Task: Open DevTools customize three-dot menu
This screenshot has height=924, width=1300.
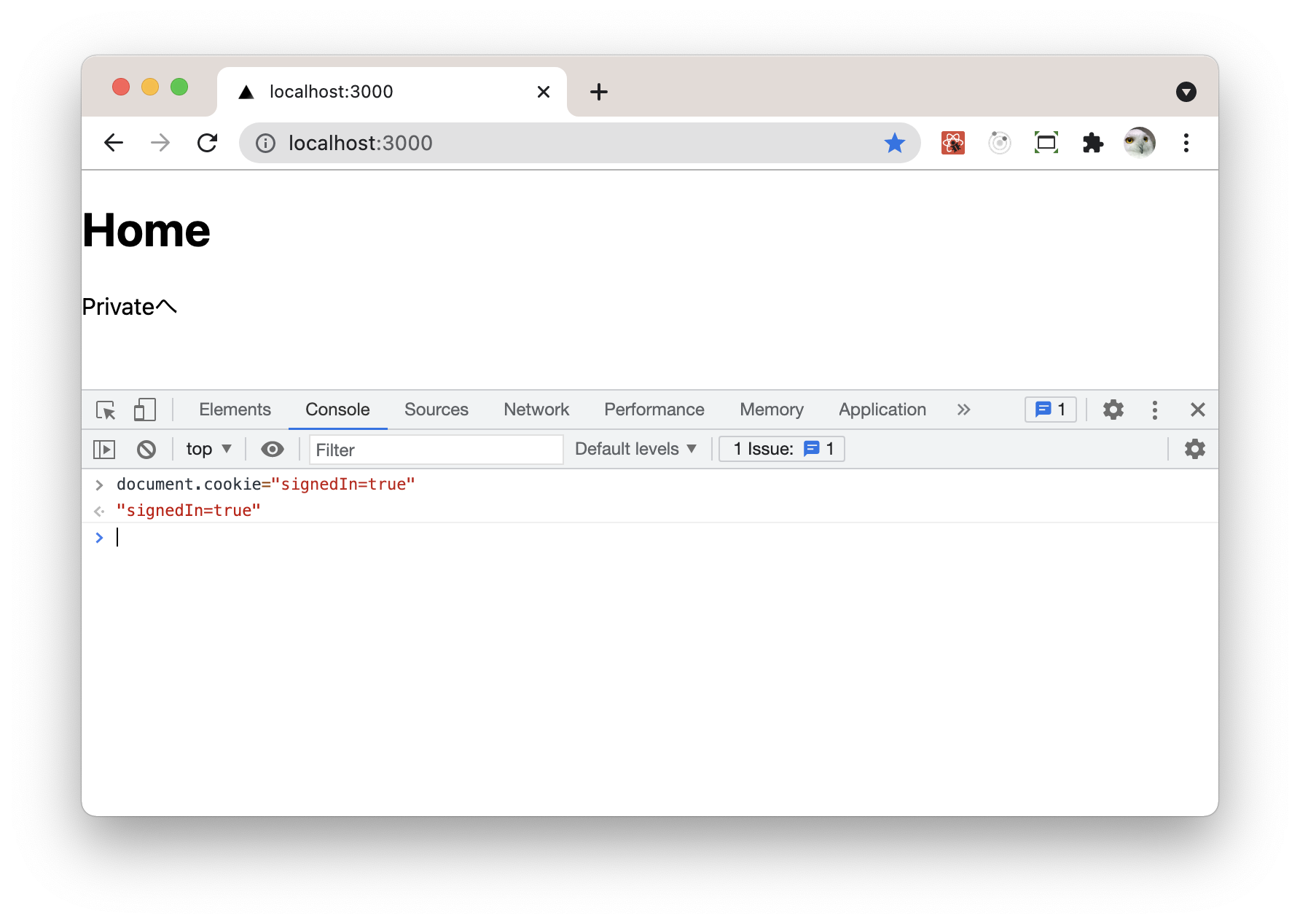Action: 1155,410
